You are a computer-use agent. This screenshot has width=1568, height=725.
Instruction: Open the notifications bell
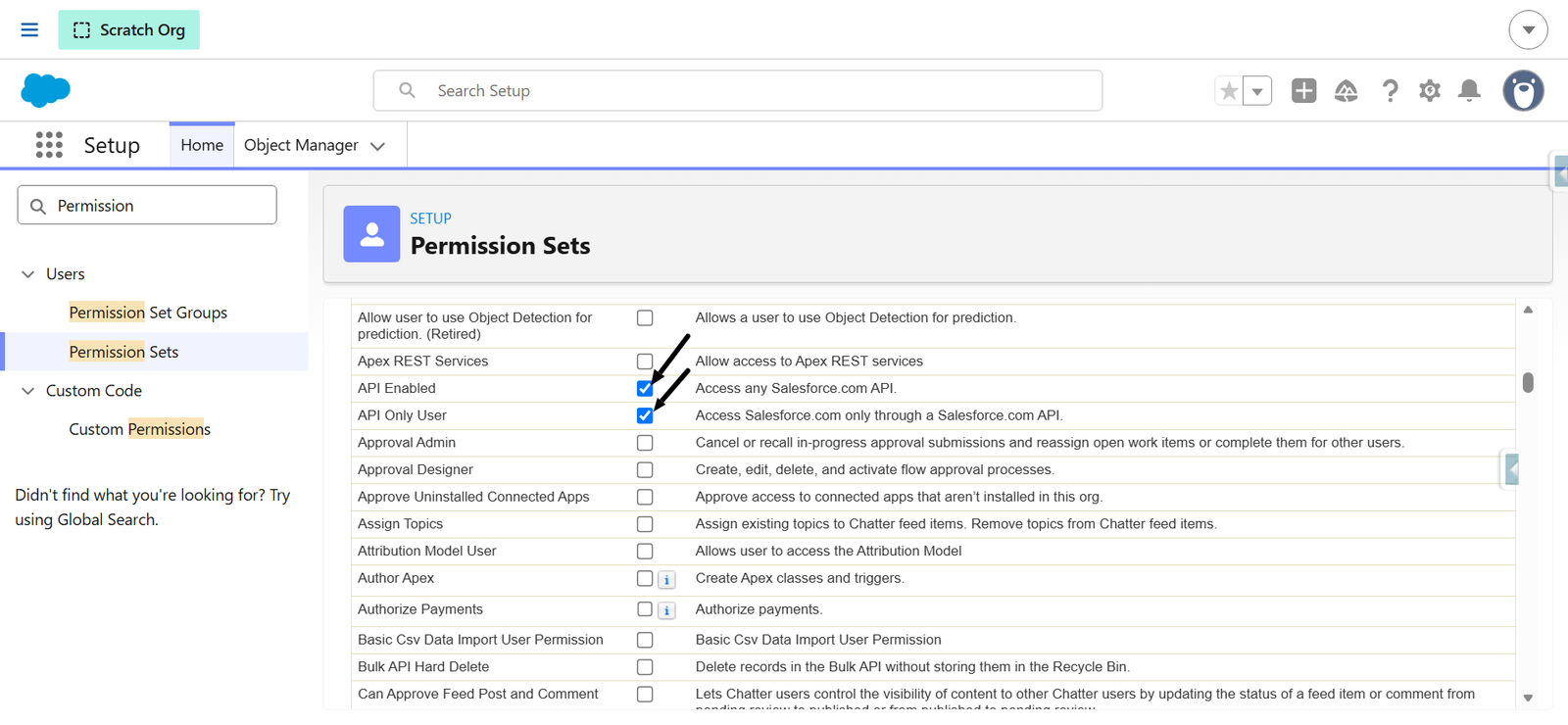click(1469, 91)
